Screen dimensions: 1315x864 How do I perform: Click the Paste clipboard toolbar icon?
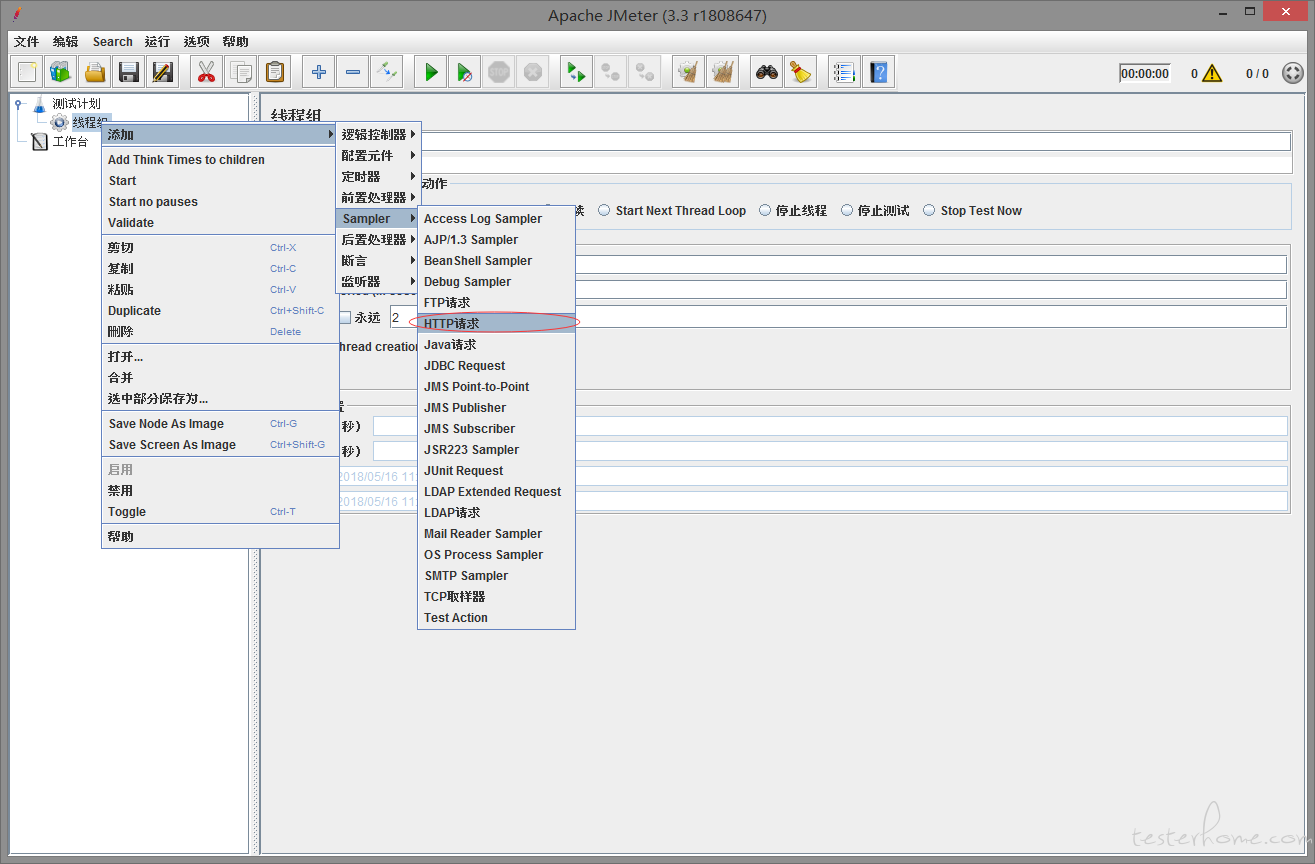click(275, 72)
